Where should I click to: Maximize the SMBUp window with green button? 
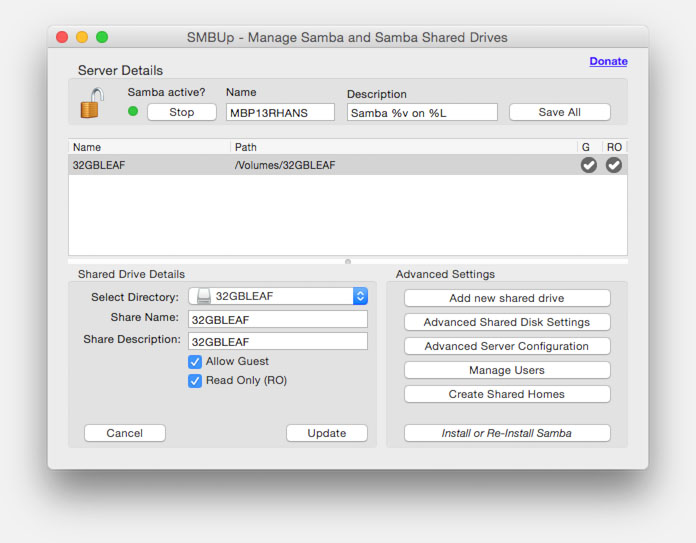pos(102,37)
